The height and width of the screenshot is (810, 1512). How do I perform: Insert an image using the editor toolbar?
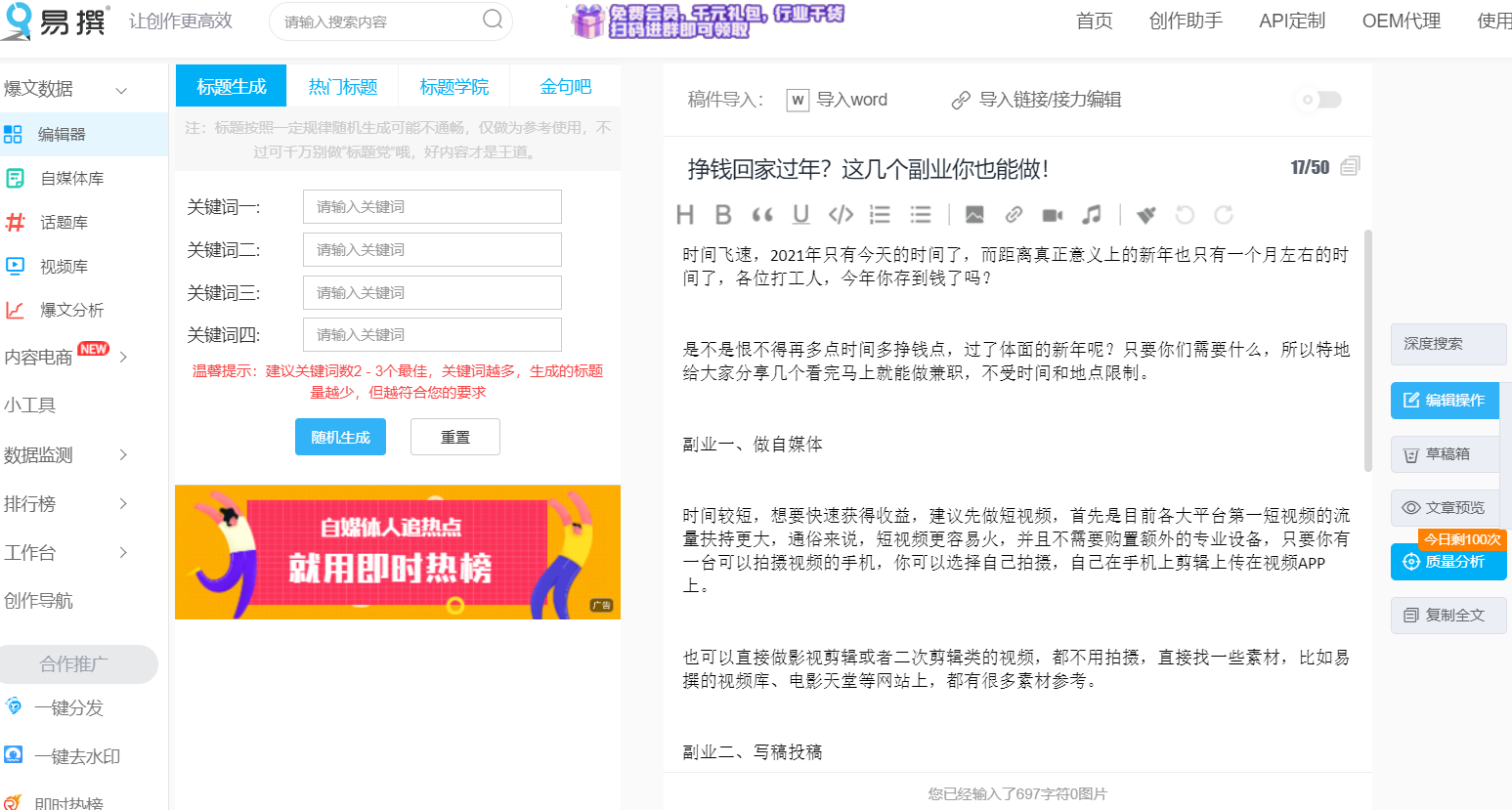(974, 215)
